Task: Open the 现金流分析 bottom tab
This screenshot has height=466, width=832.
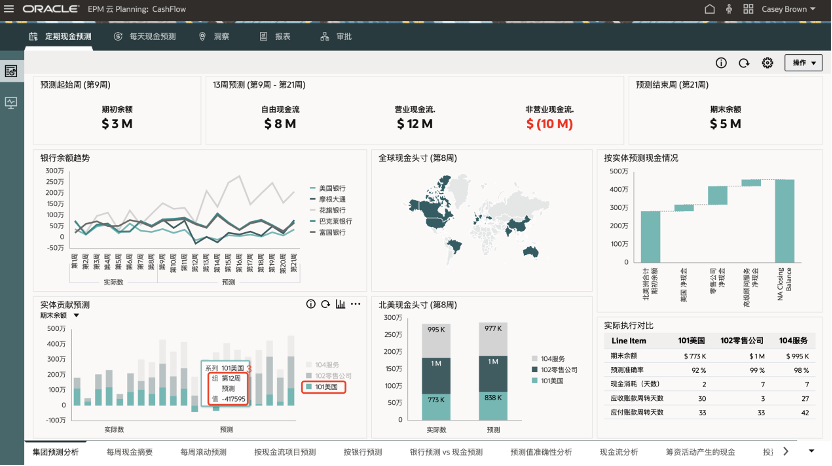Action: coord(615,452)
